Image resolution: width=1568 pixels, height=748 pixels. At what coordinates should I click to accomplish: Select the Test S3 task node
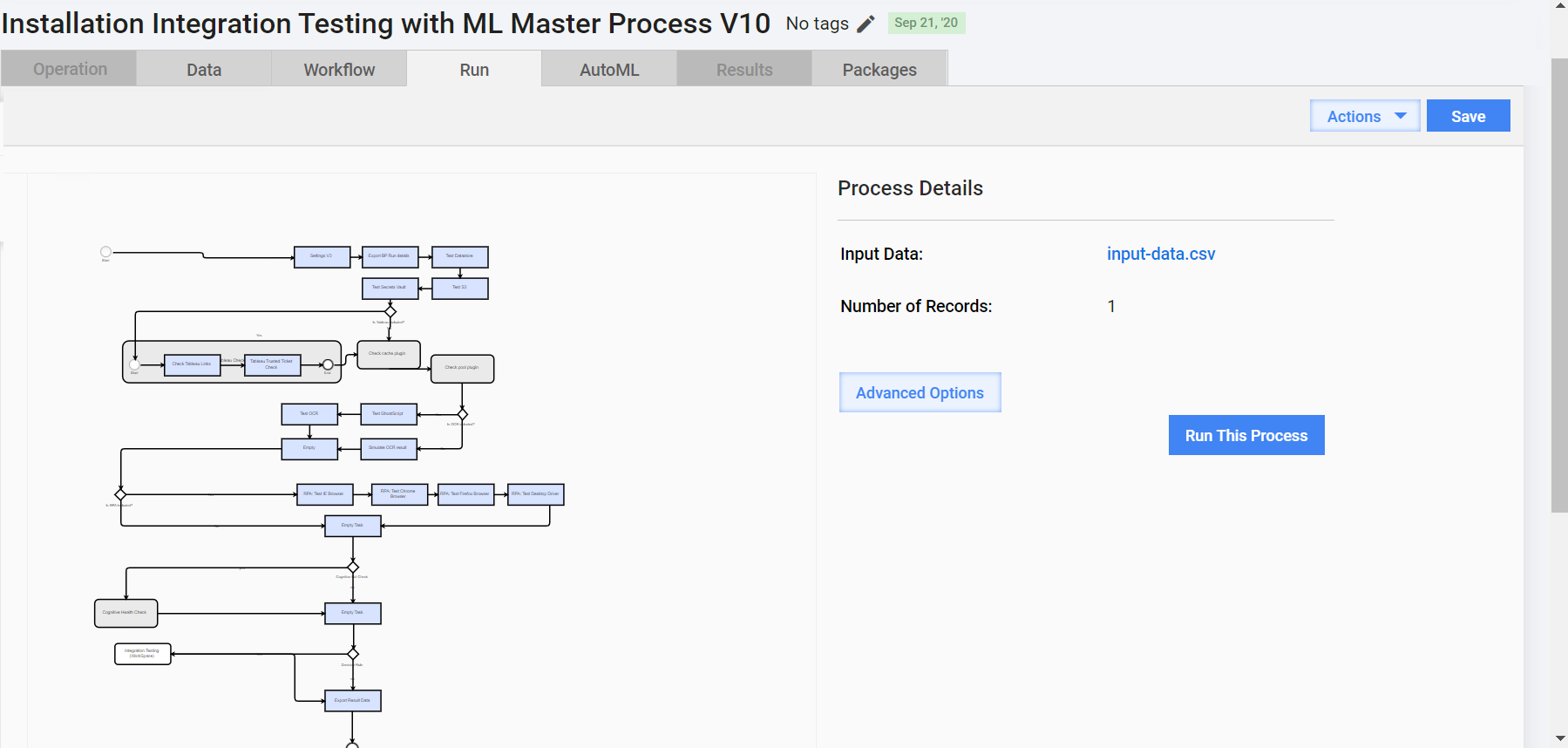460,289
